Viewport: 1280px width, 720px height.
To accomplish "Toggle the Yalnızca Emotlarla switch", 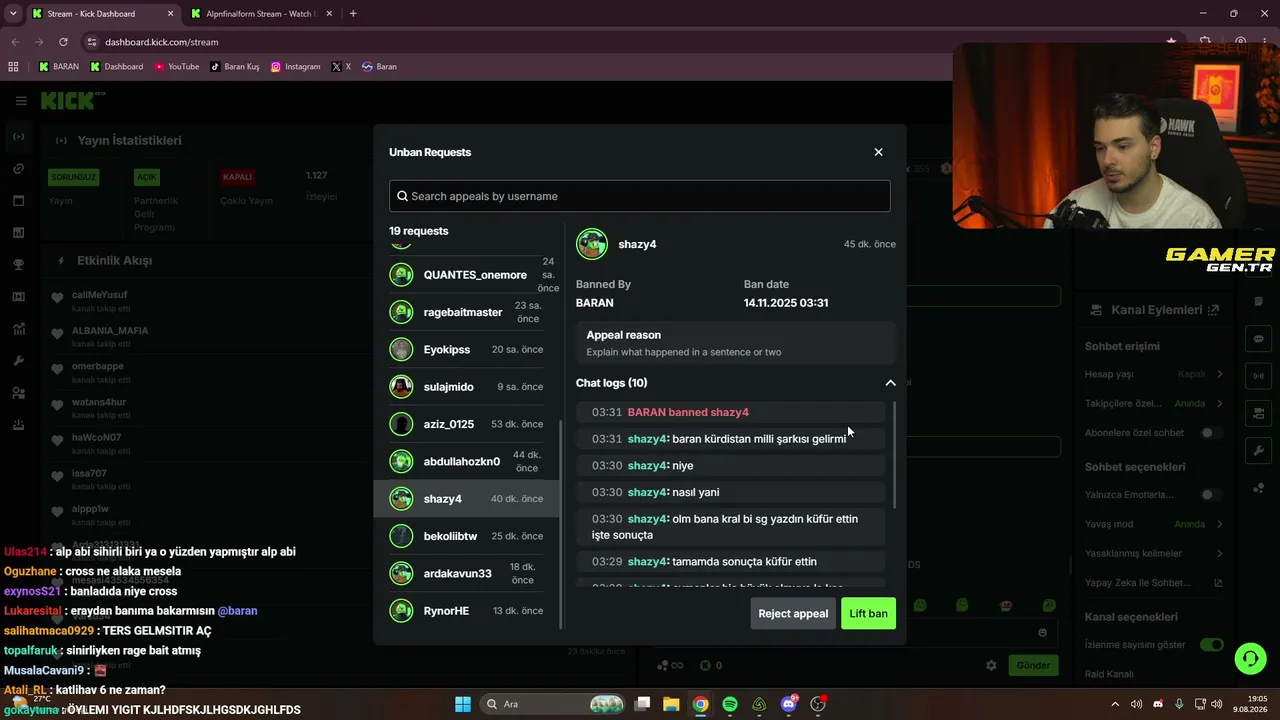I will 1212,495.
